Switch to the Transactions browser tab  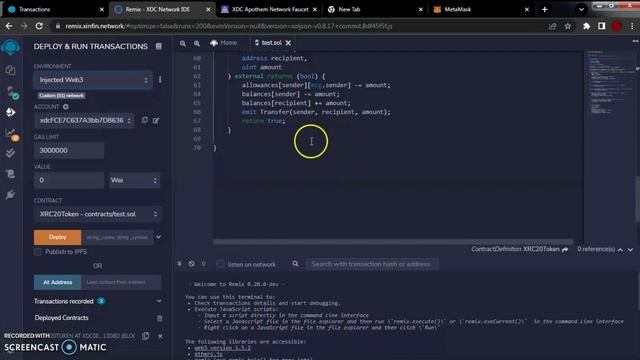coord(55,9)
